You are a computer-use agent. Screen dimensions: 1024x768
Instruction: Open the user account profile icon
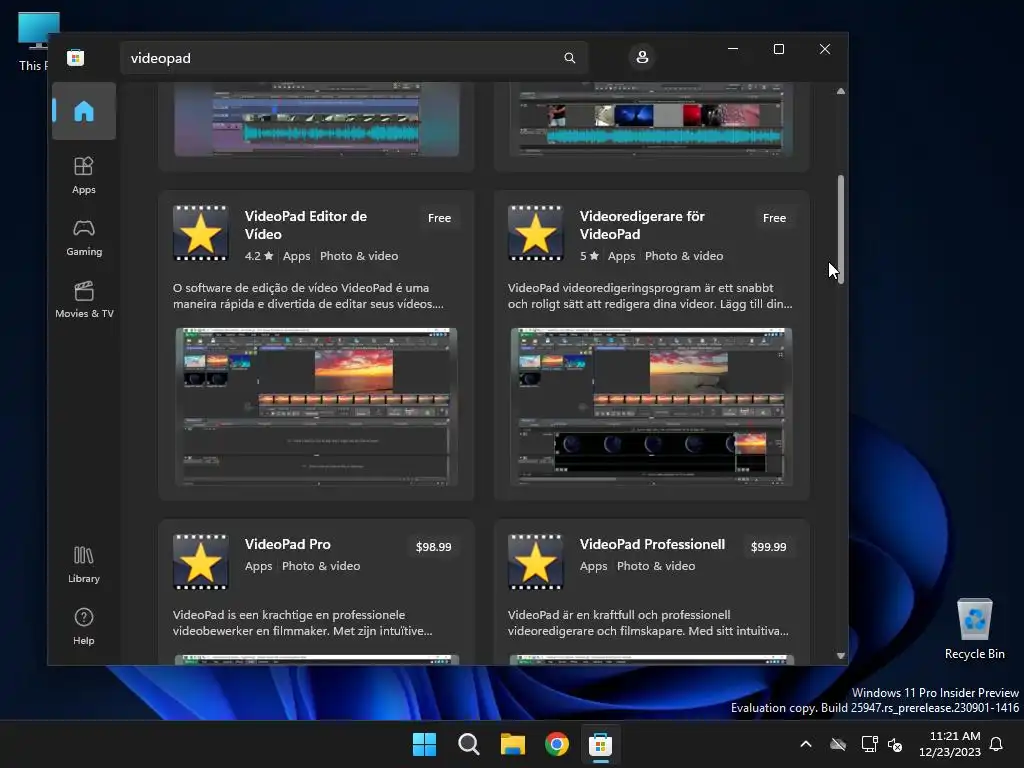pos(642,57)
